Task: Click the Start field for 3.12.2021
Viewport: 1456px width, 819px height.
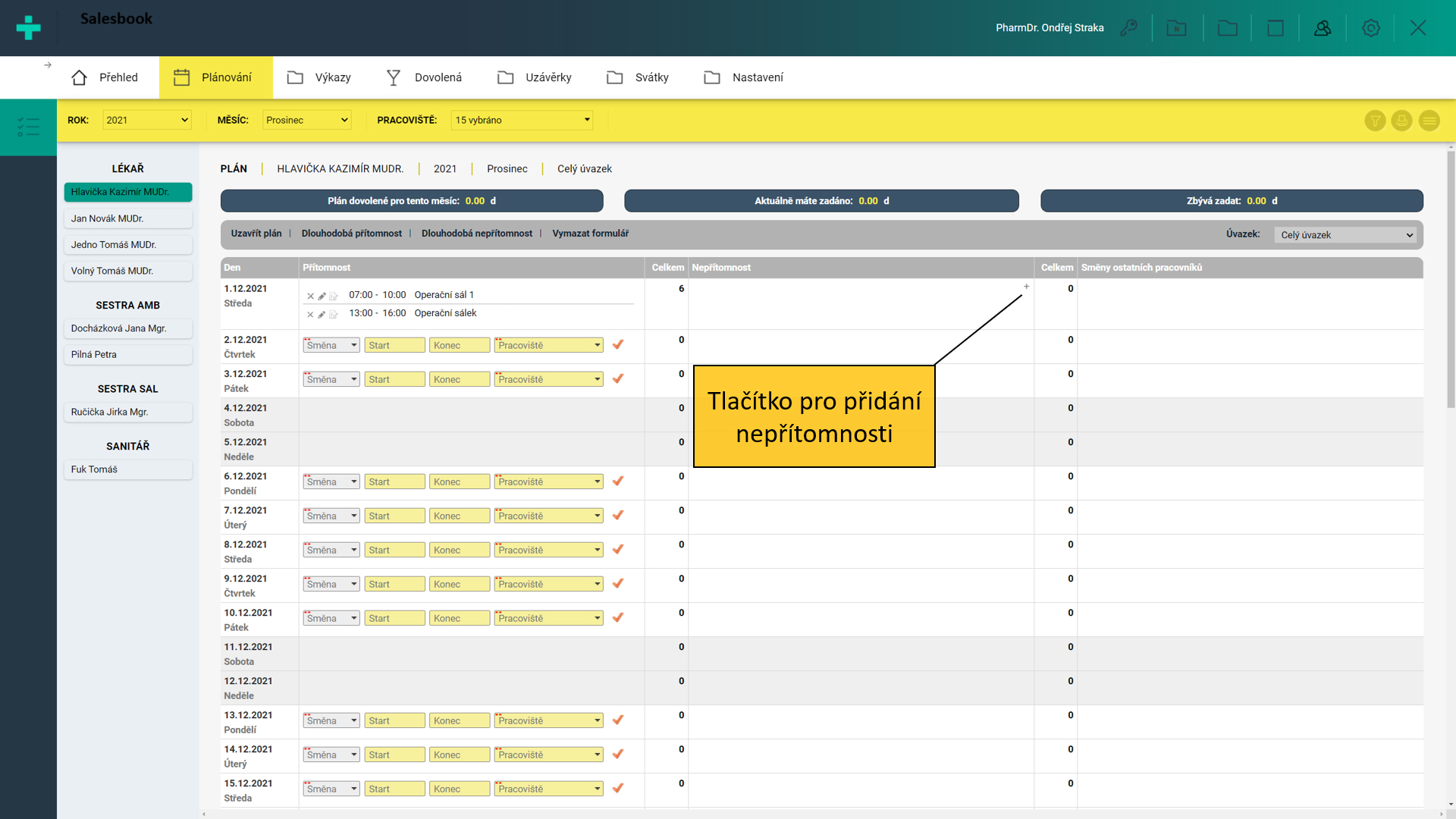Action: tap(394, 379)
